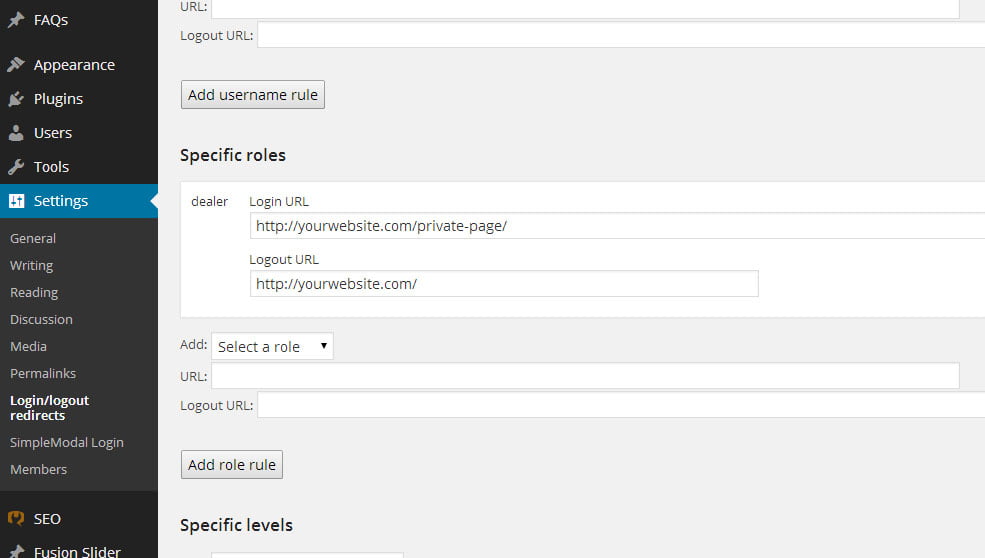Click the Users person icon
The height and width of the screenshot is (558, 985).
pyautogui.click(x=16, y=133)
